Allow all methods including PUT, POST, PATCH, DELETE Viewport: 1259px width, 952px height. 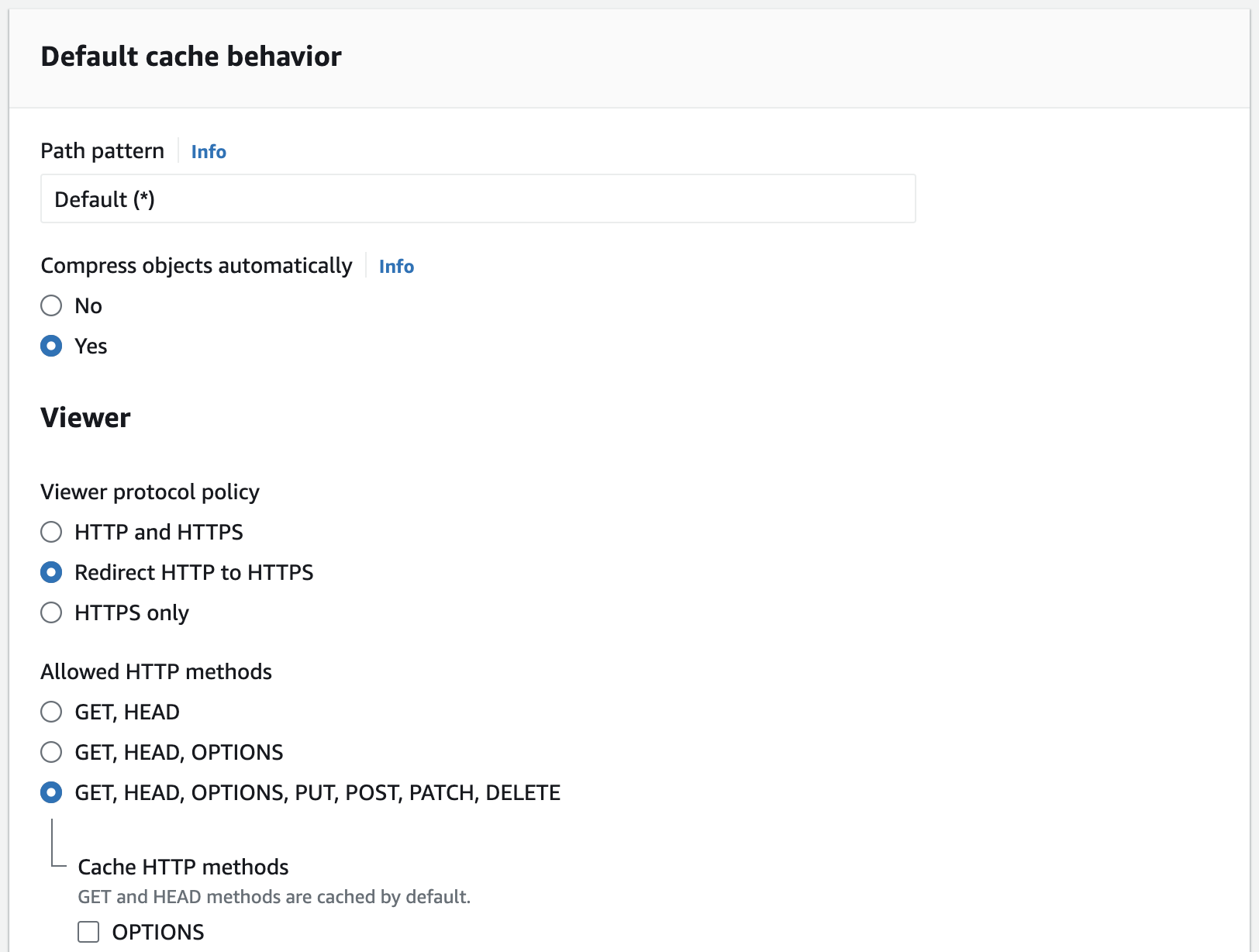51,792
